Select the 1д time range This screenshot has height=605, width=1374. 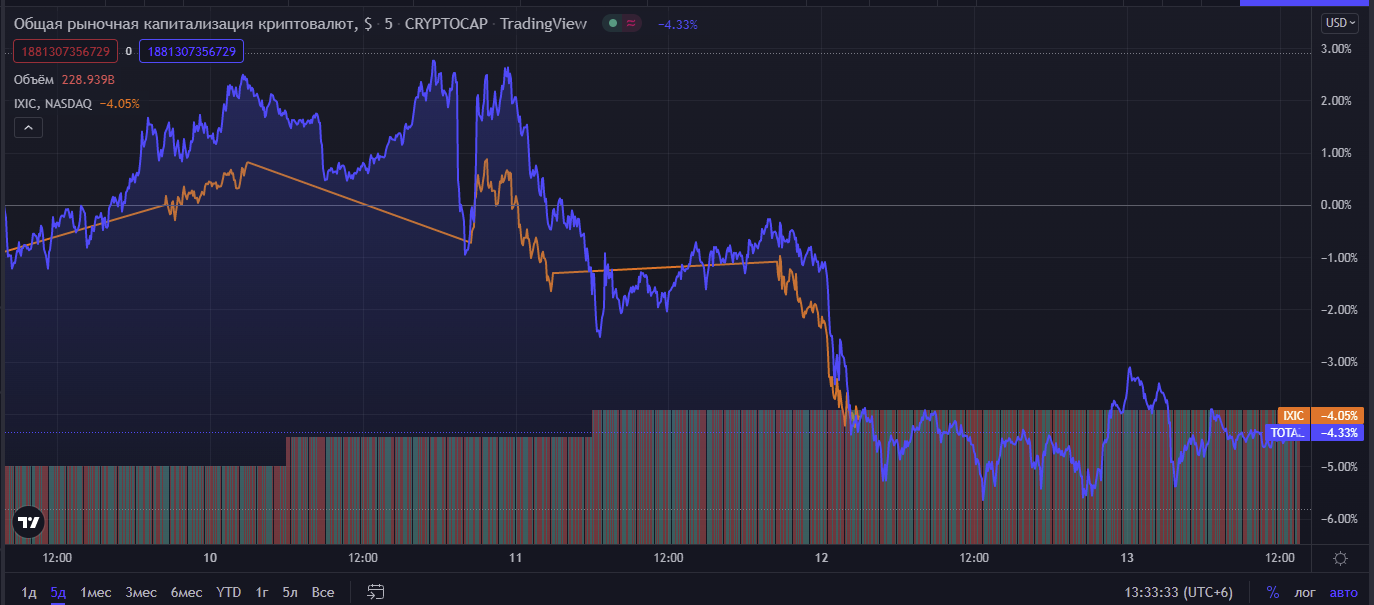(x=29, y=592)
